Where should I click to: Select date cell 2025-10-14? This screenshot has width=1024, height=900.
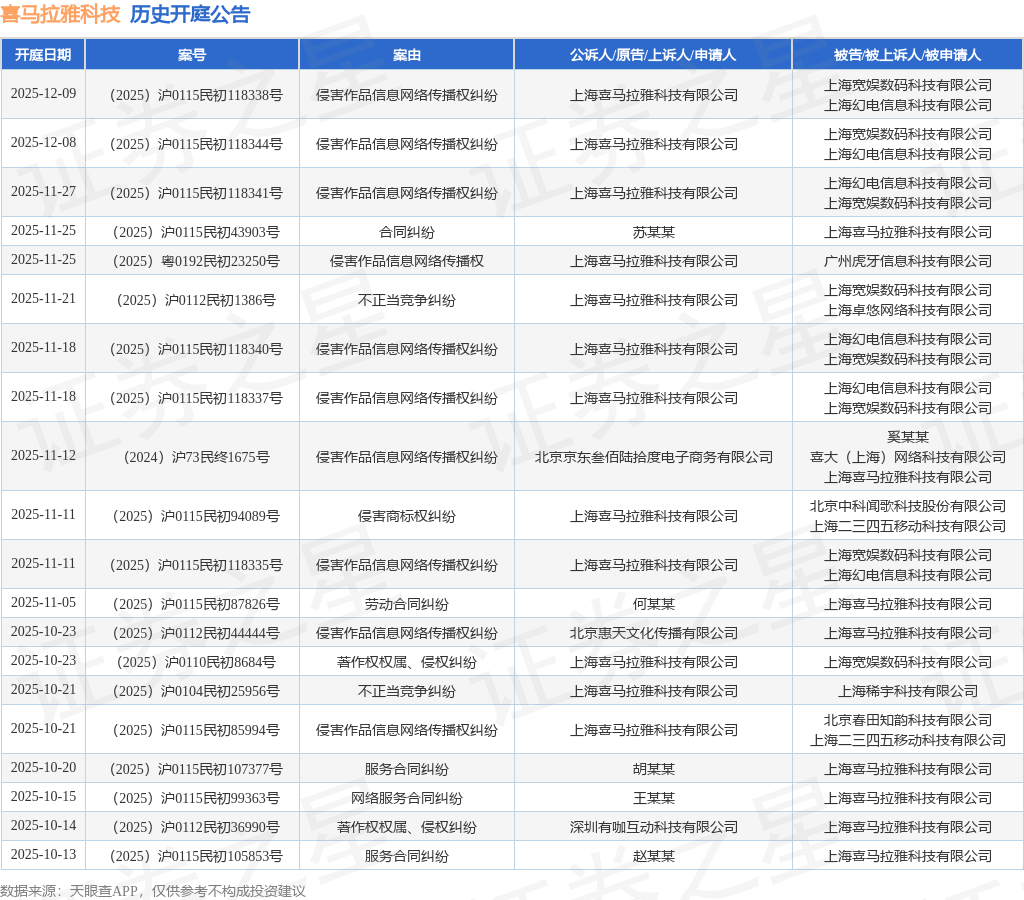[x=43, y=826]
